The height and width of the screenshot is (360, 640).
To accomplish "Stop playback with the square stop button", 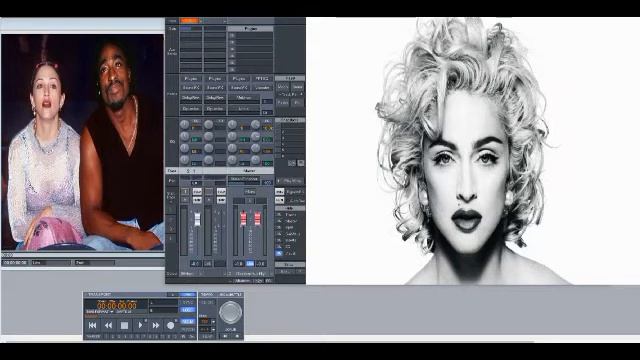I will [124, 325].
